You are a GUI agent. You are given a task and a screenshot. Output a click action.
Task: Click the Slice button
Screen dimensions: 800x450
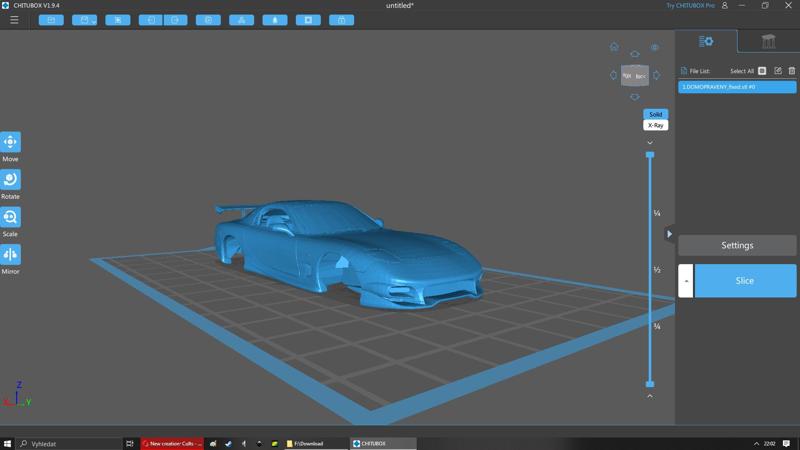745,281
